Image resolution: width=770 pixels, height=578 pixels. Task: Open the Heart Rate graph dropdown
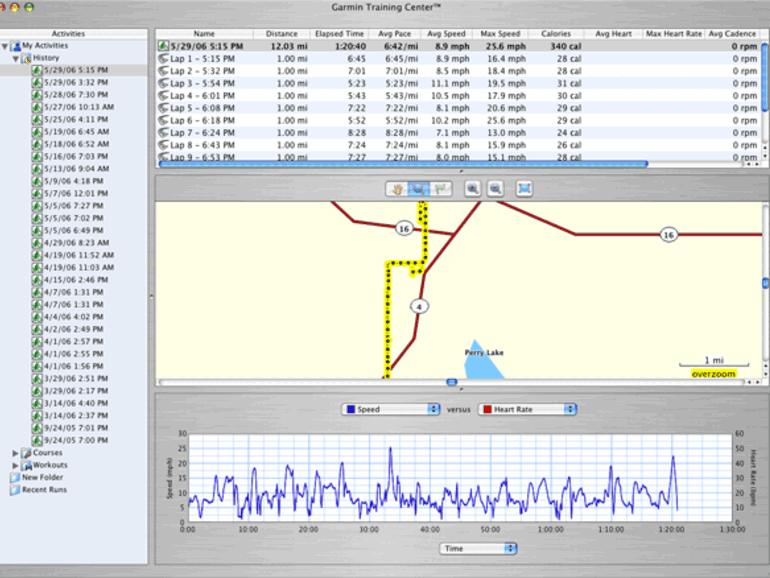(x=528, y=409)
